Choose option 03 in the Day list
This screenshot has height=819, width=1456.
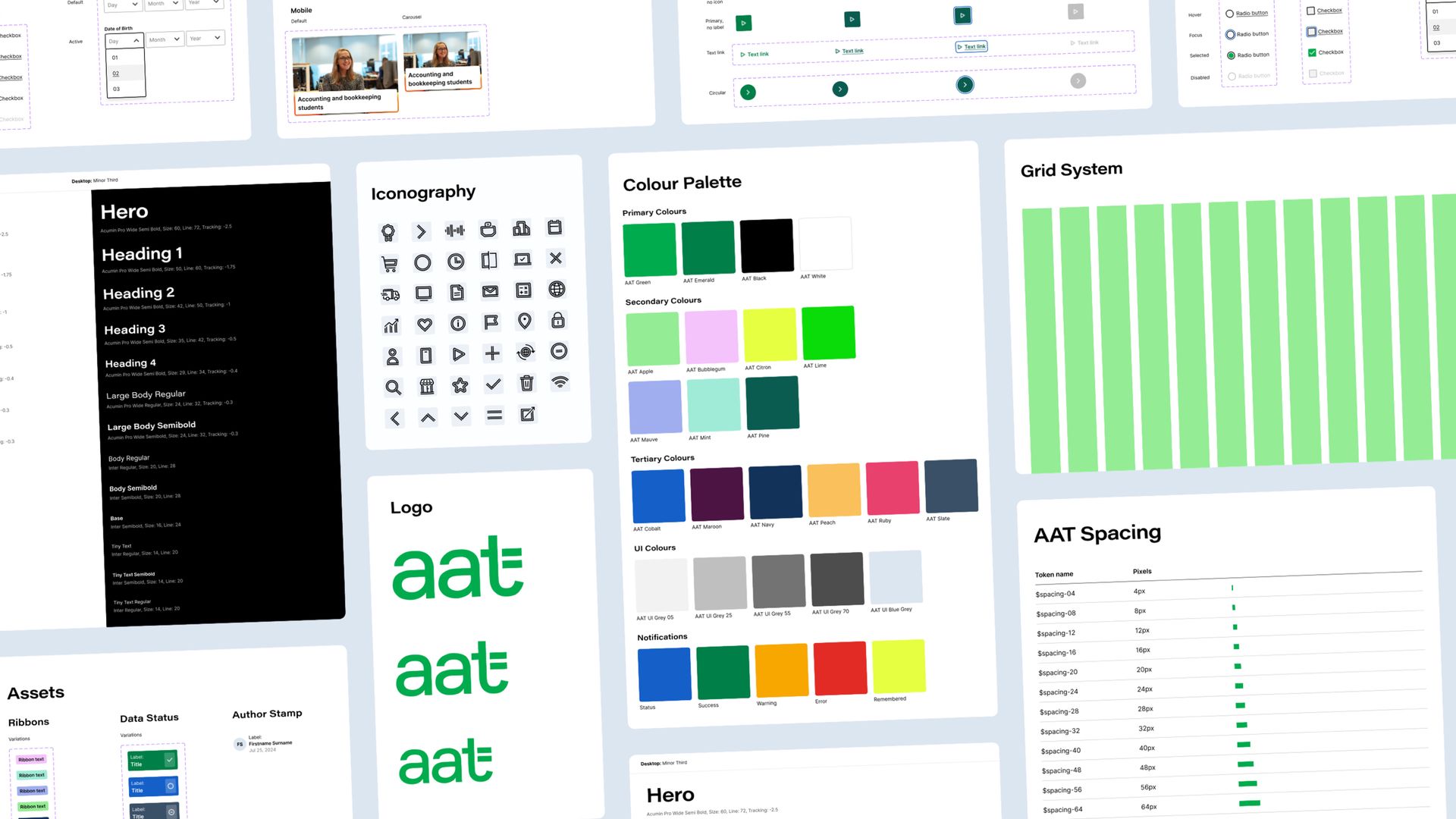pos(126,89)
